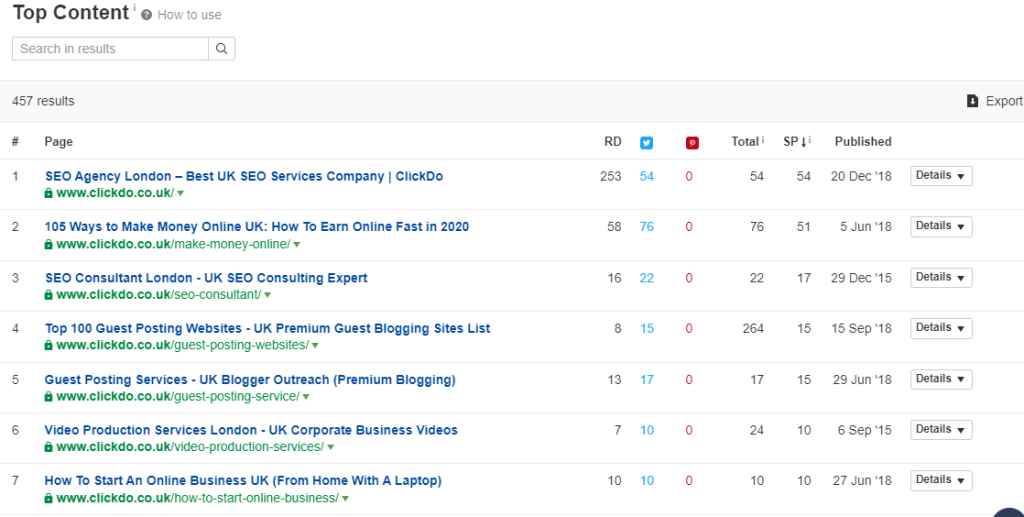This screenshot has height=517, width=1024.
Task: Click the lock icon for seo-consultant URL
Action: point(48,295)
